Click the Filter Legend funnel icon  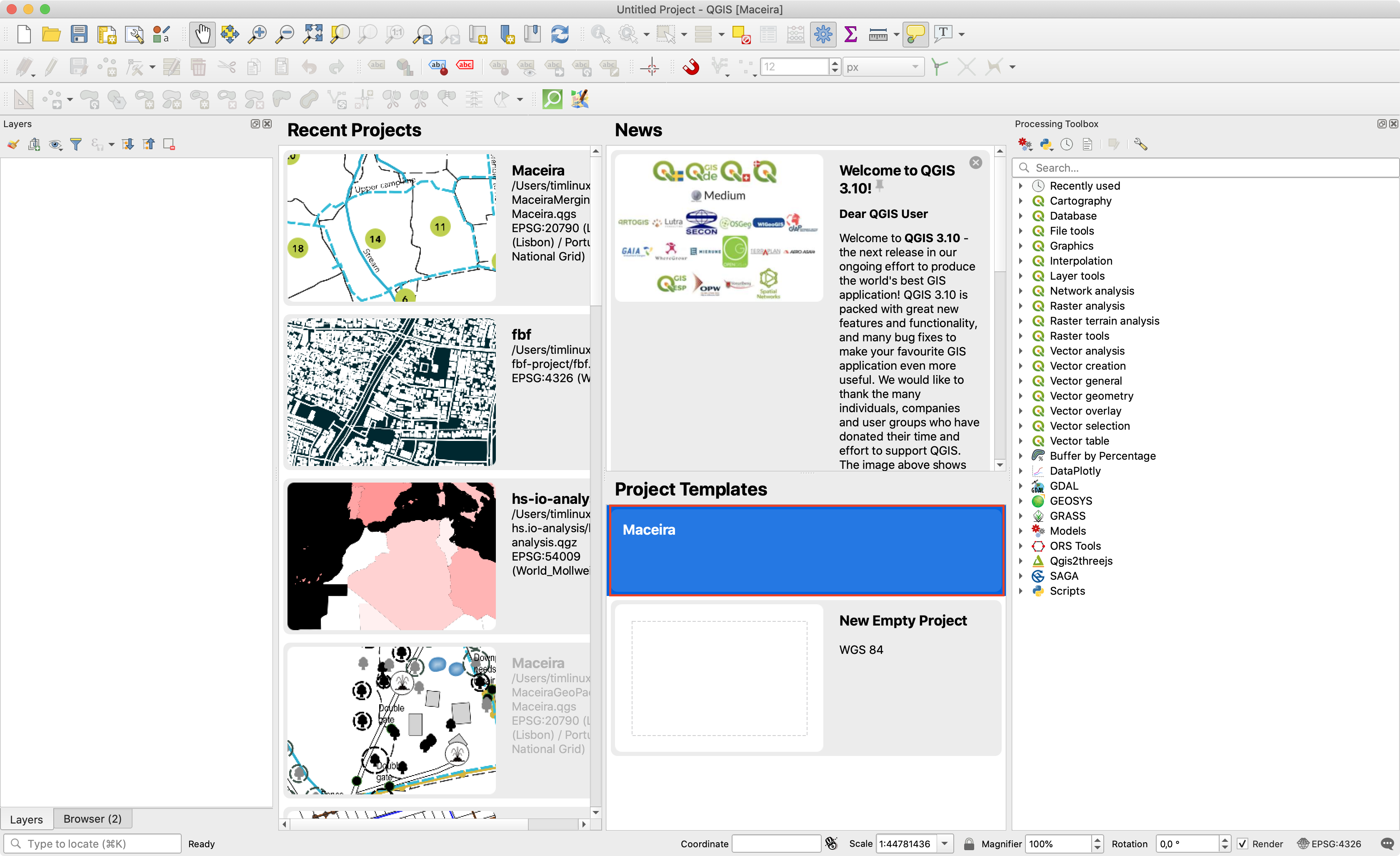pyautogui.click(x=75, y=144)
